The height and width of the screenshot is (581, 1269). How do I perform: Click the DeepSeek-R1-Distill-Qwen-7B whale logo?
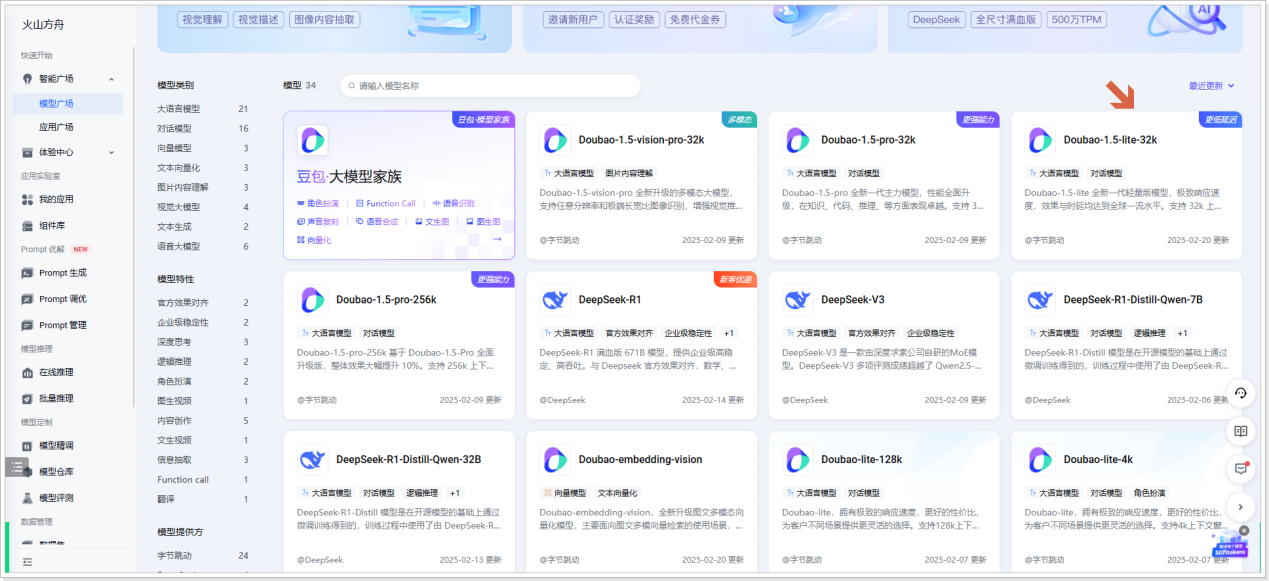point(1041,299)
